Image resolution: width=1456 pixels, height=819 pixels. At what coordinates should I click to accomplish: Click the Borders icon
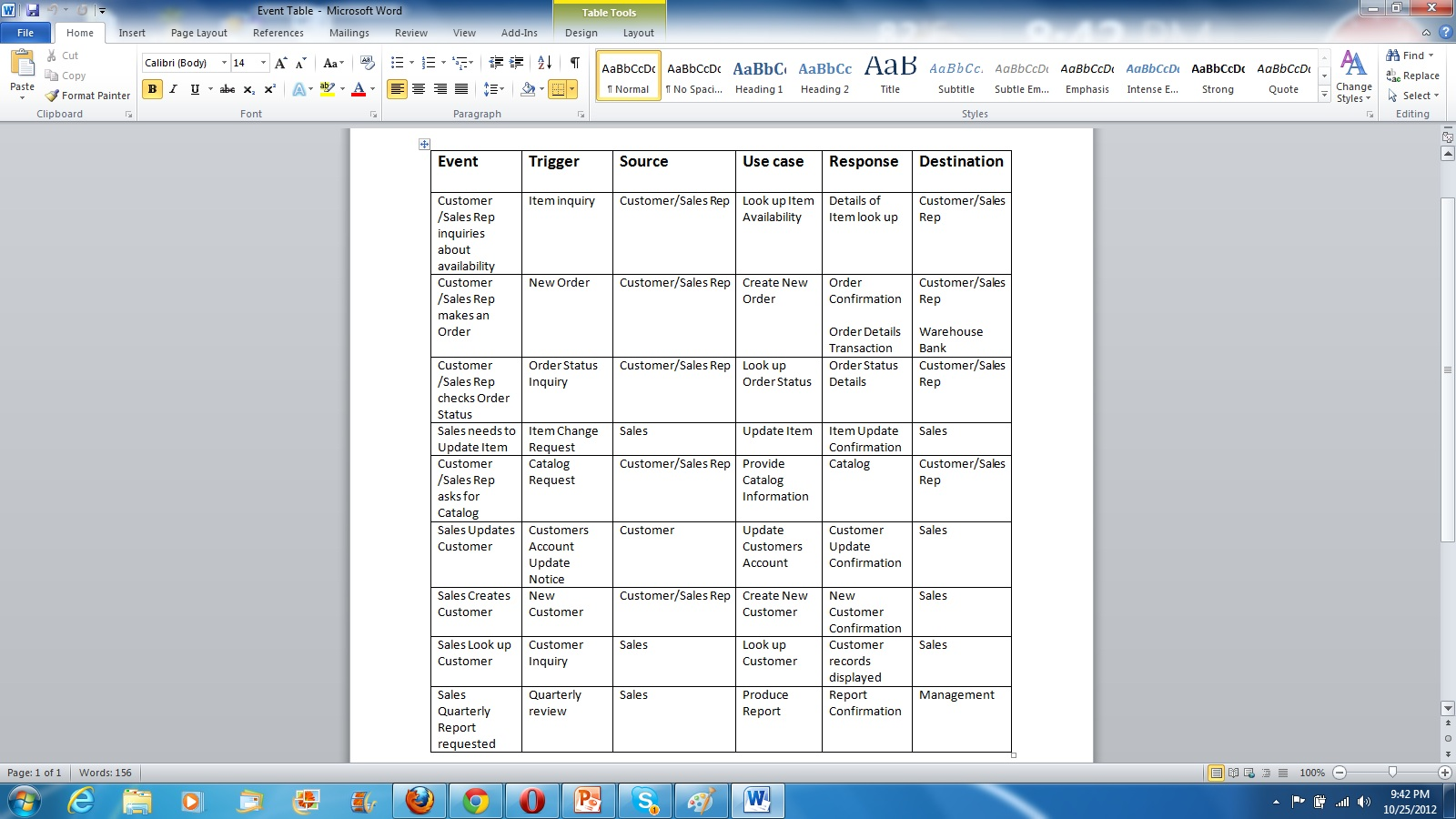558,89
